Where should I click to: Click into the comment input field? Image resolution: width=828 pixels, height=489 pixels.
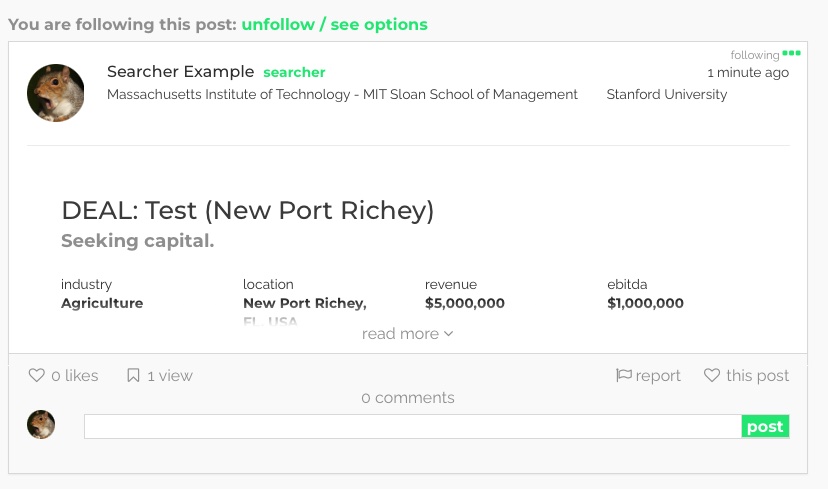pos(412,427)
